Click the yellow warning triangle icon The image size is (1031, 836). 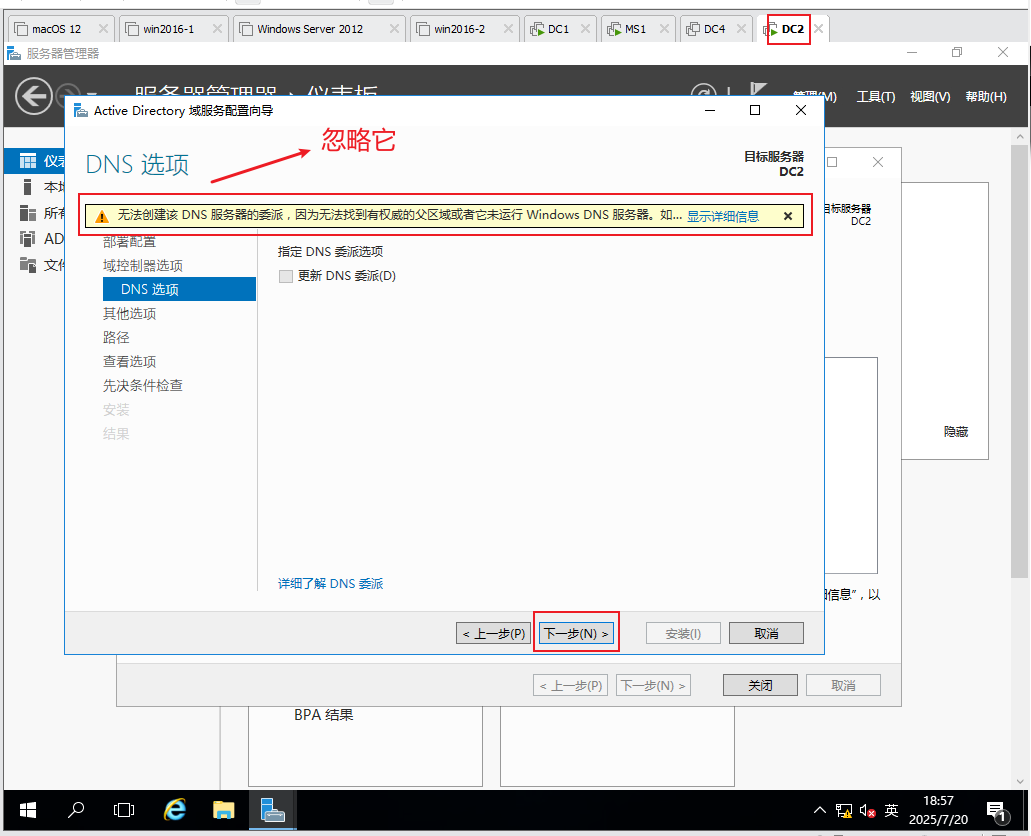[x=102, y=216]
